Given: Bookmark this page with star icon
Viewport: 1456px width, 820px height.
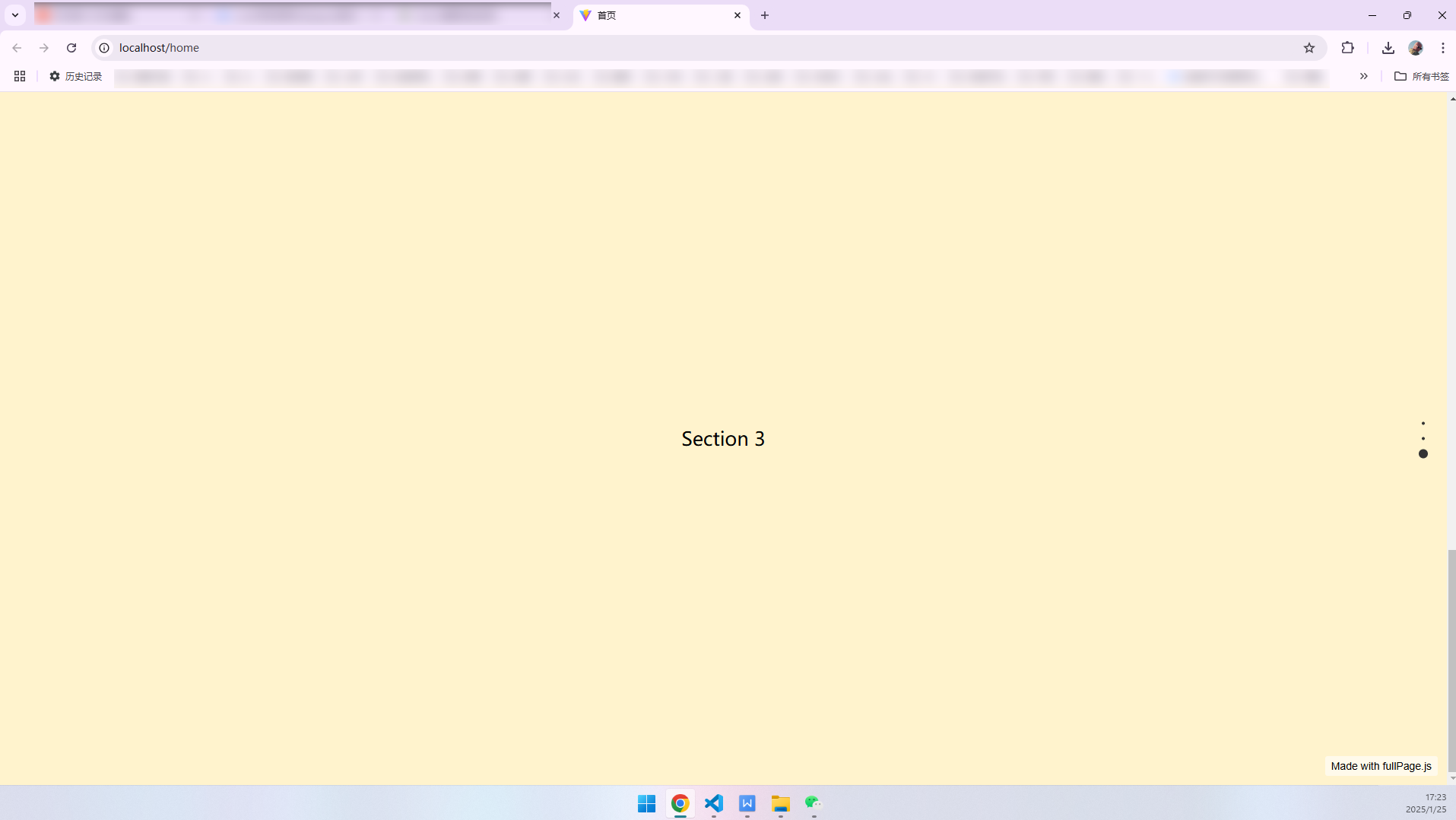Looking at the screenshot, I should pyautogui.click(x=1309, y=48).
